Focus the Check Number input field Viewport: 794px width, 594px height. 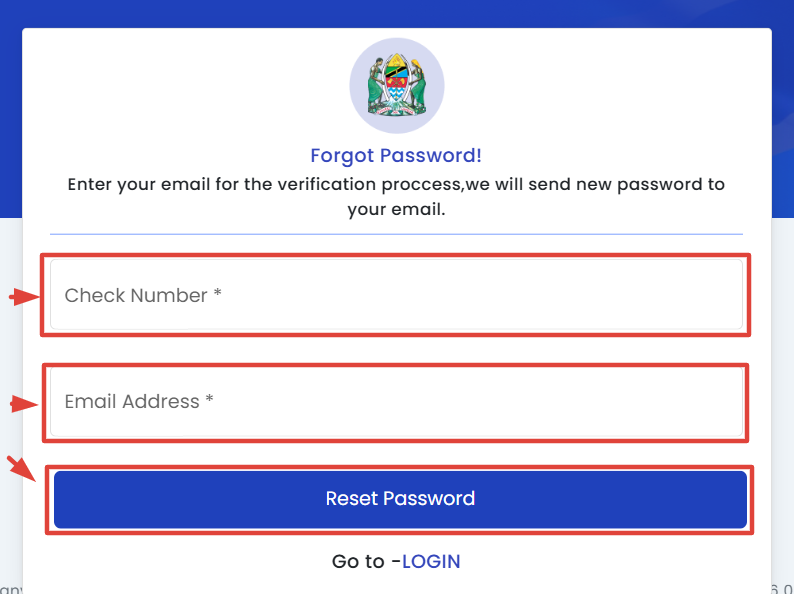tap(396, 295)
